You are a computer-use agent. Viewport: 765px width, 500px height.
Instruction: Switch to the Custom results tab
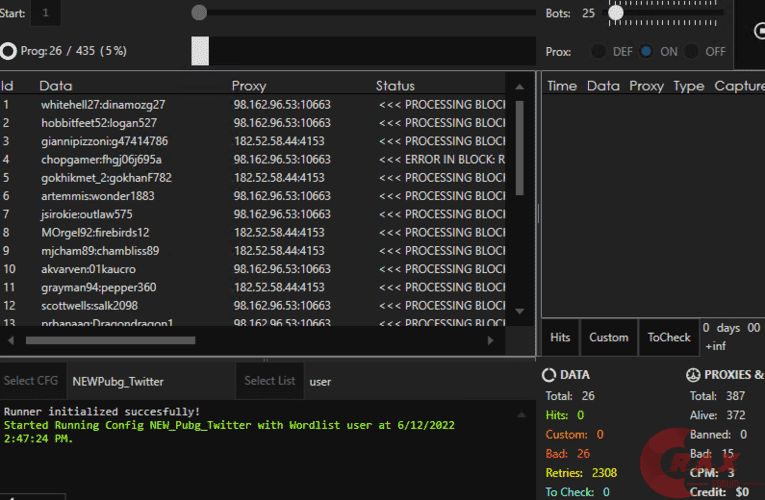[608, 337]
